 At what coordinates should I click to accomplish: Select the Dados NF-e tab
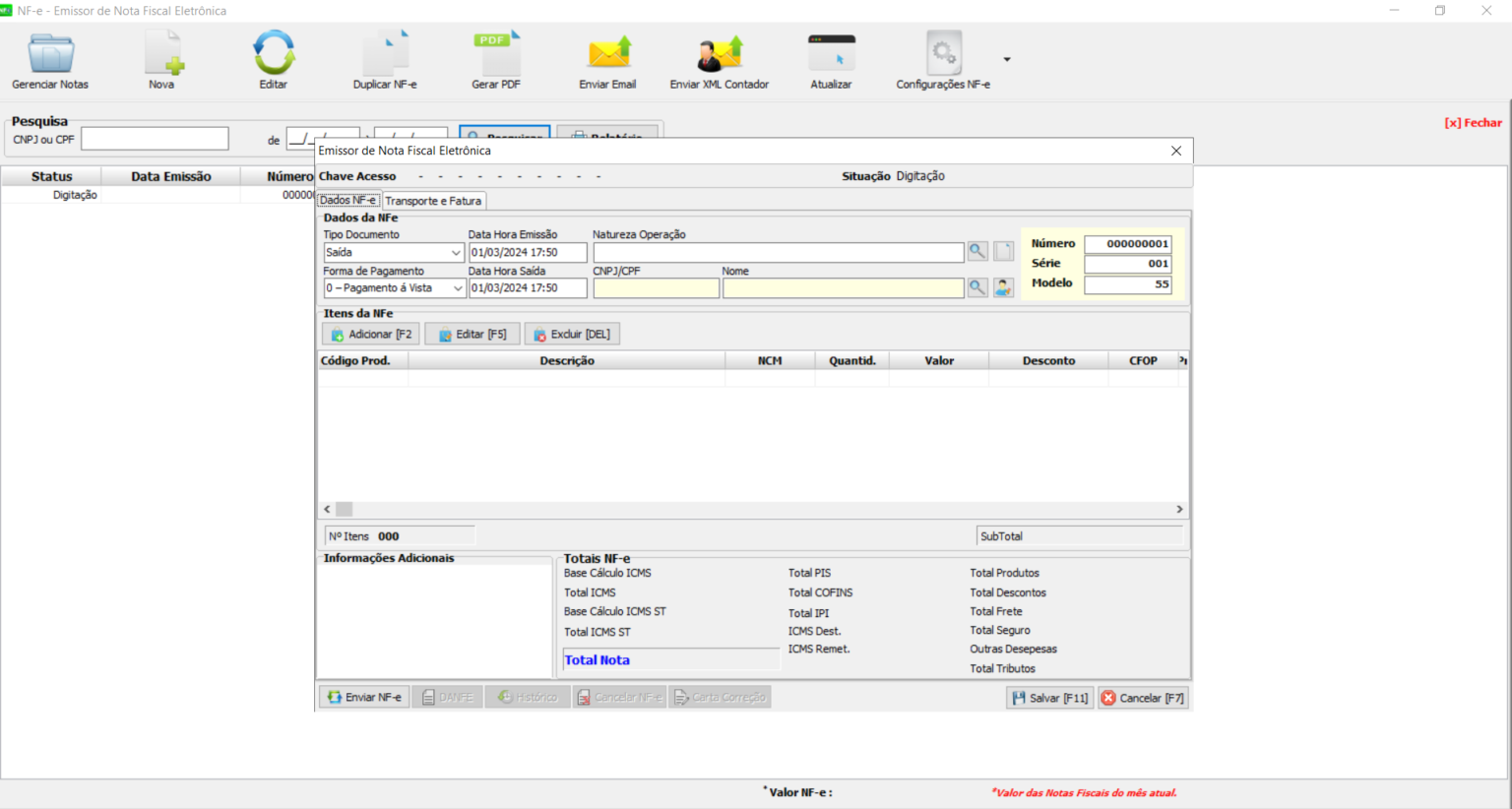(x=347, y=201)
